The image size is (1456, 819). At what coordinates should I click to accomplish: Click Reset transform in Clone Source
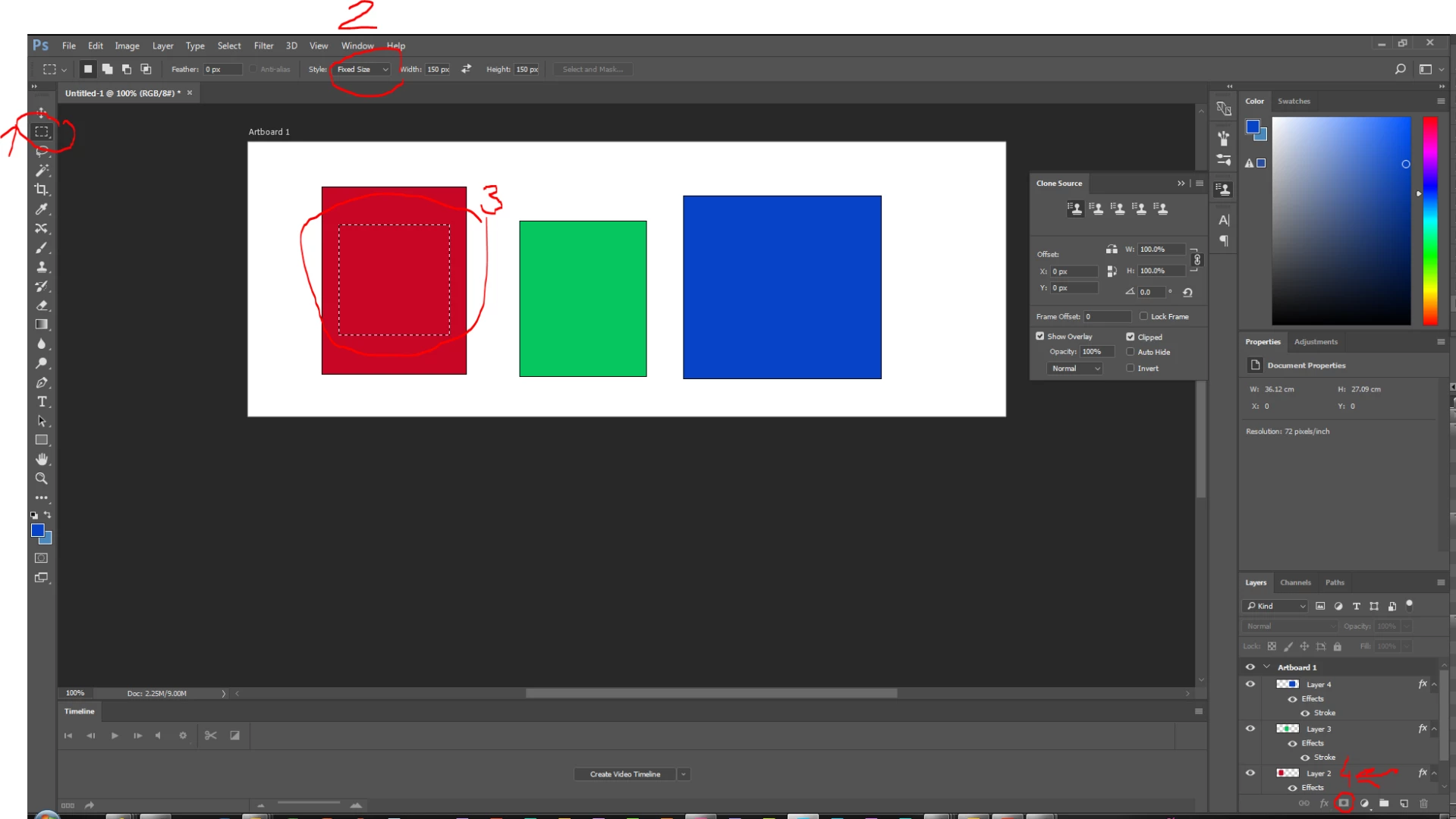1187,292
